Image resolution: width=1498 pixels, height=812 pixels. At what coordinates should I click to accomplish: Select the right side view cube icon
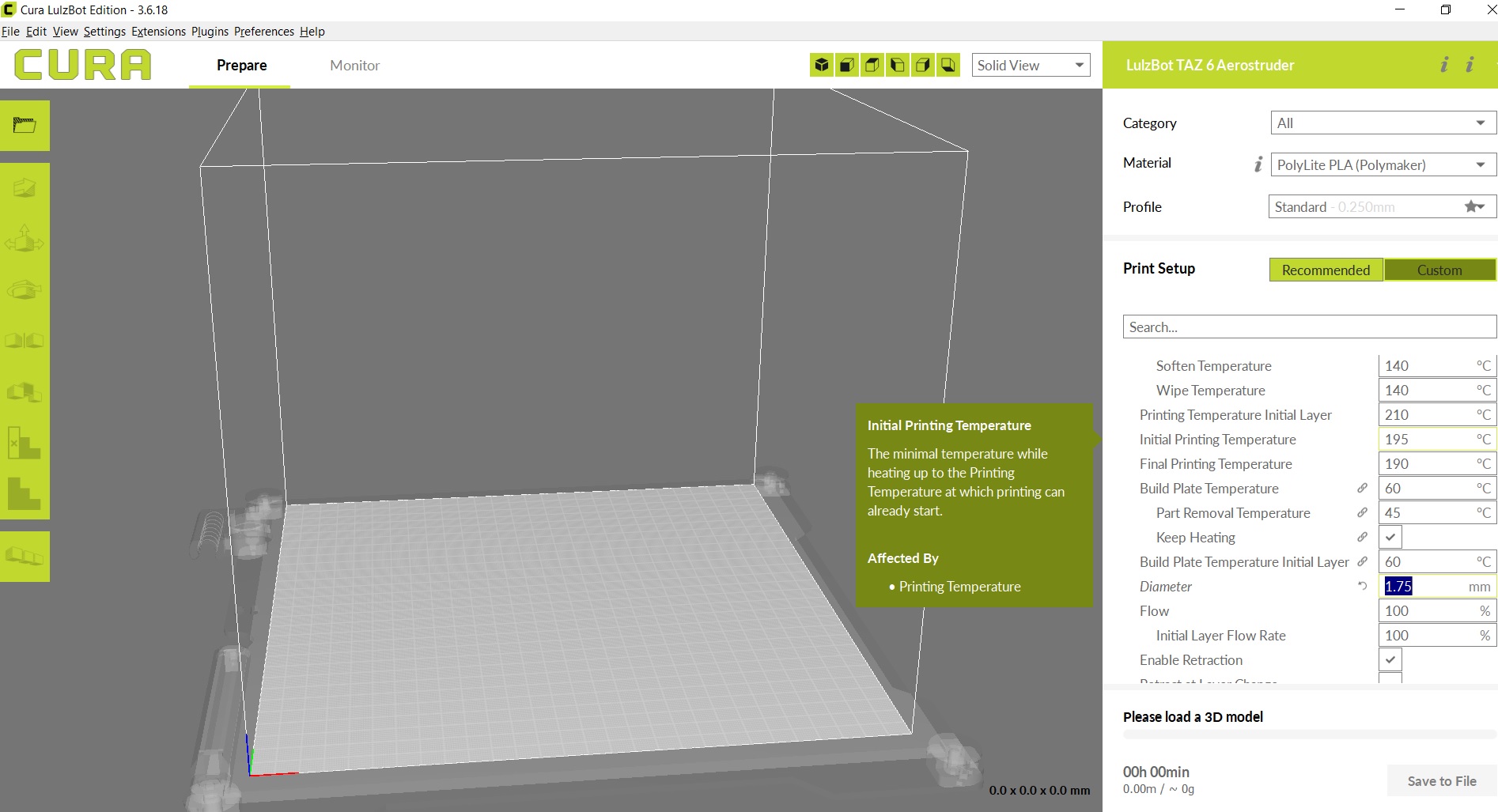(923, 65)
